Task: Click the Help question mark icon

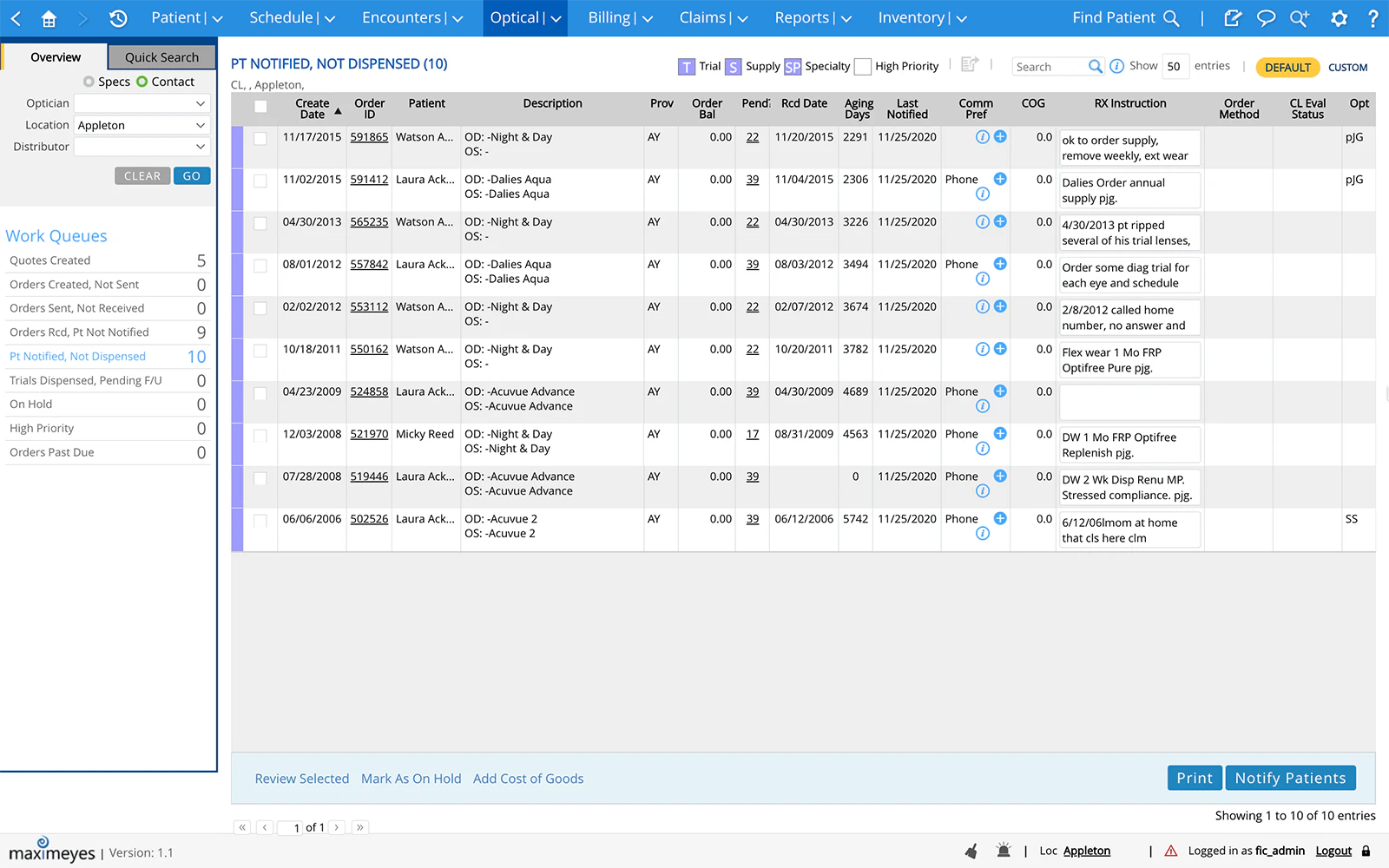Action: coord(1374,17)
